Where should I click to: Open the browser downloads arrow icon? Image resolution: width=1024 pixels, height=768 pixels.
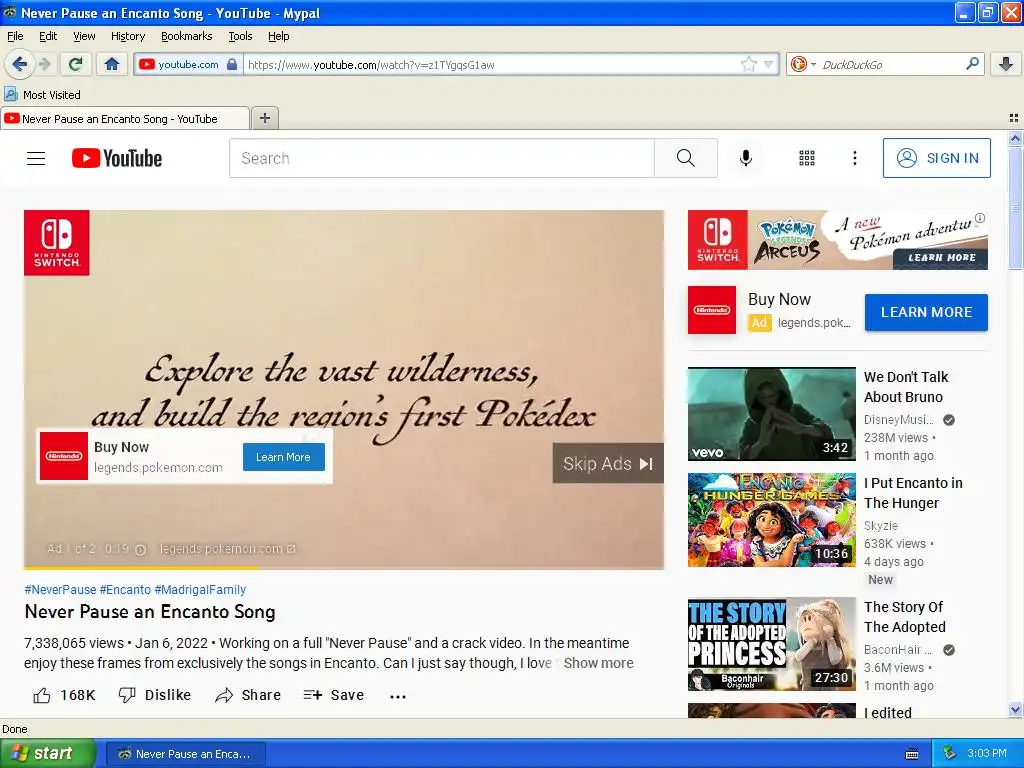point(1006,64)
